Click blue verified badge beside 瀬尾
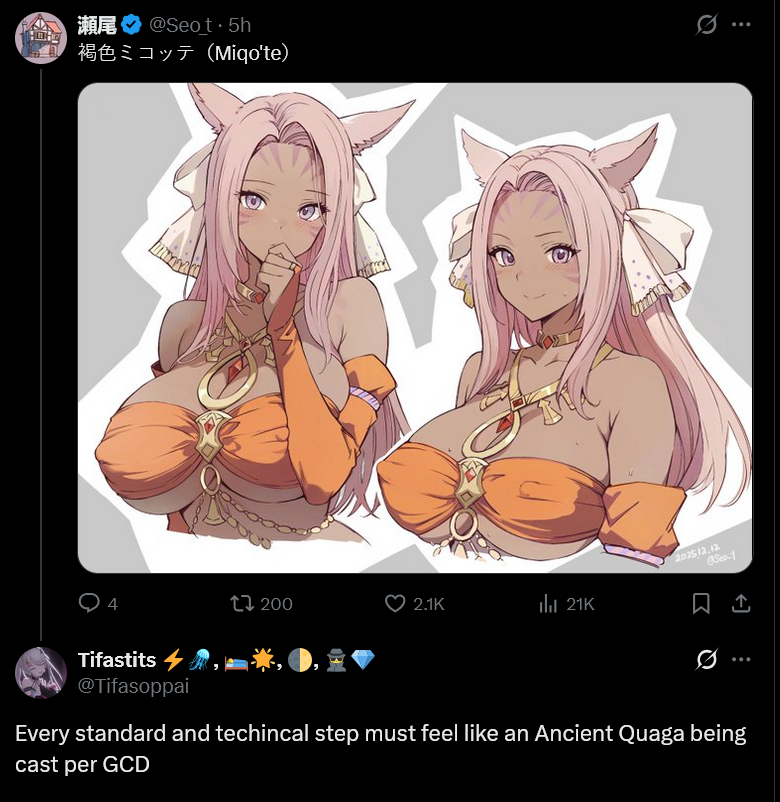The width and height of the screenshot is (780, 802). [132, 25]
